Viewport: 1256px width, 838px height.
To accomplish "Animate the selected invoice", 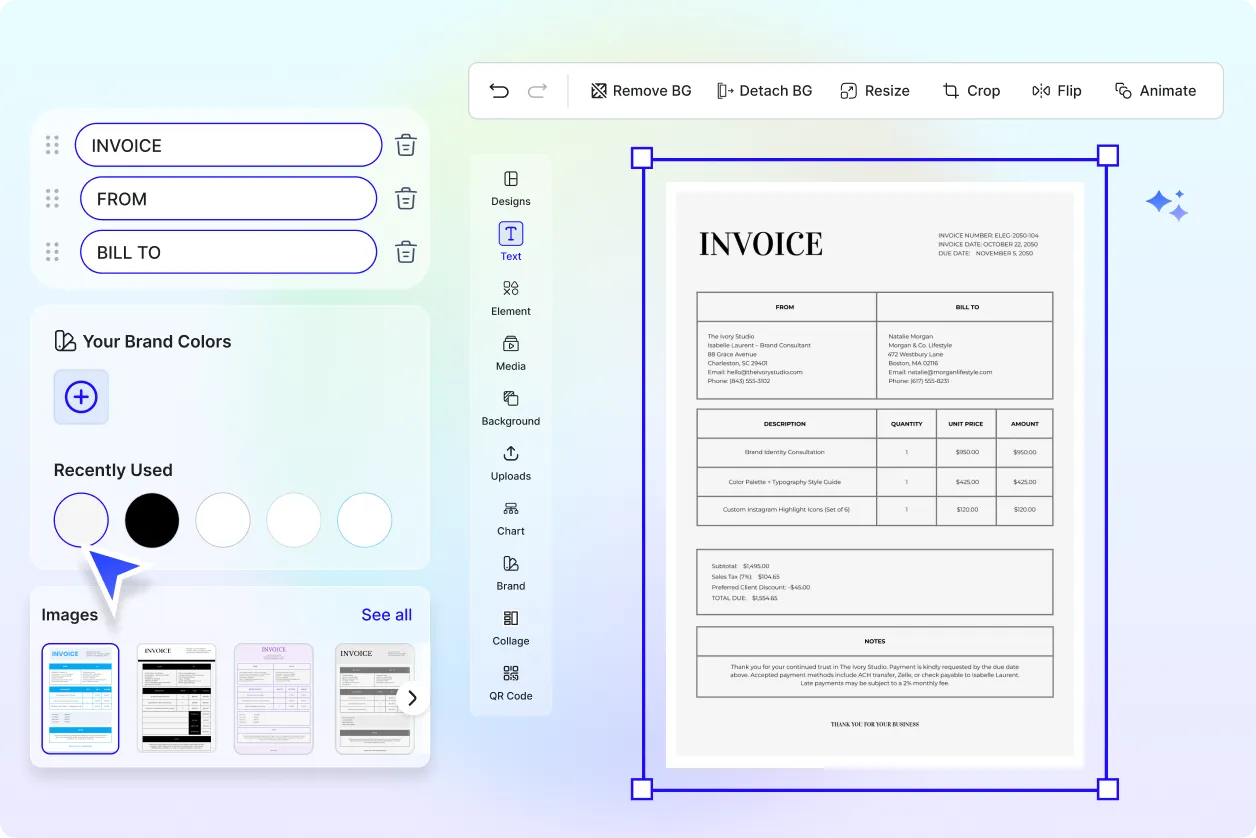I will click(1155, 90).
